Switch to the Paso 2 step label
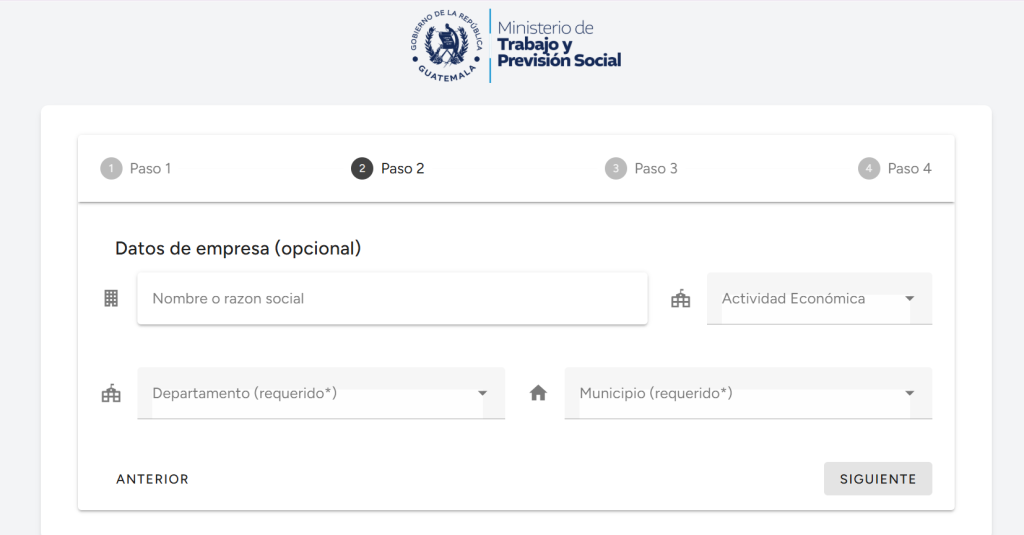Image resolution: width=1024 pixels, height=535 pixels. (402, 169)
